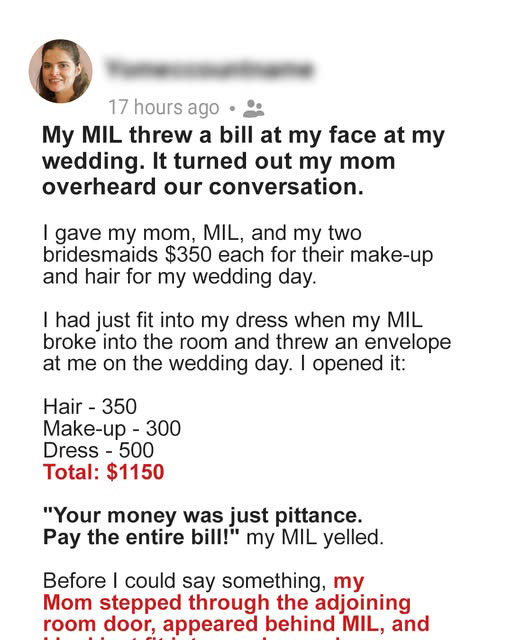Click the text "broke into the room and threw an envelope"
Image resolution: width=512 pixels, height=640 pixels.
point(247,342)
